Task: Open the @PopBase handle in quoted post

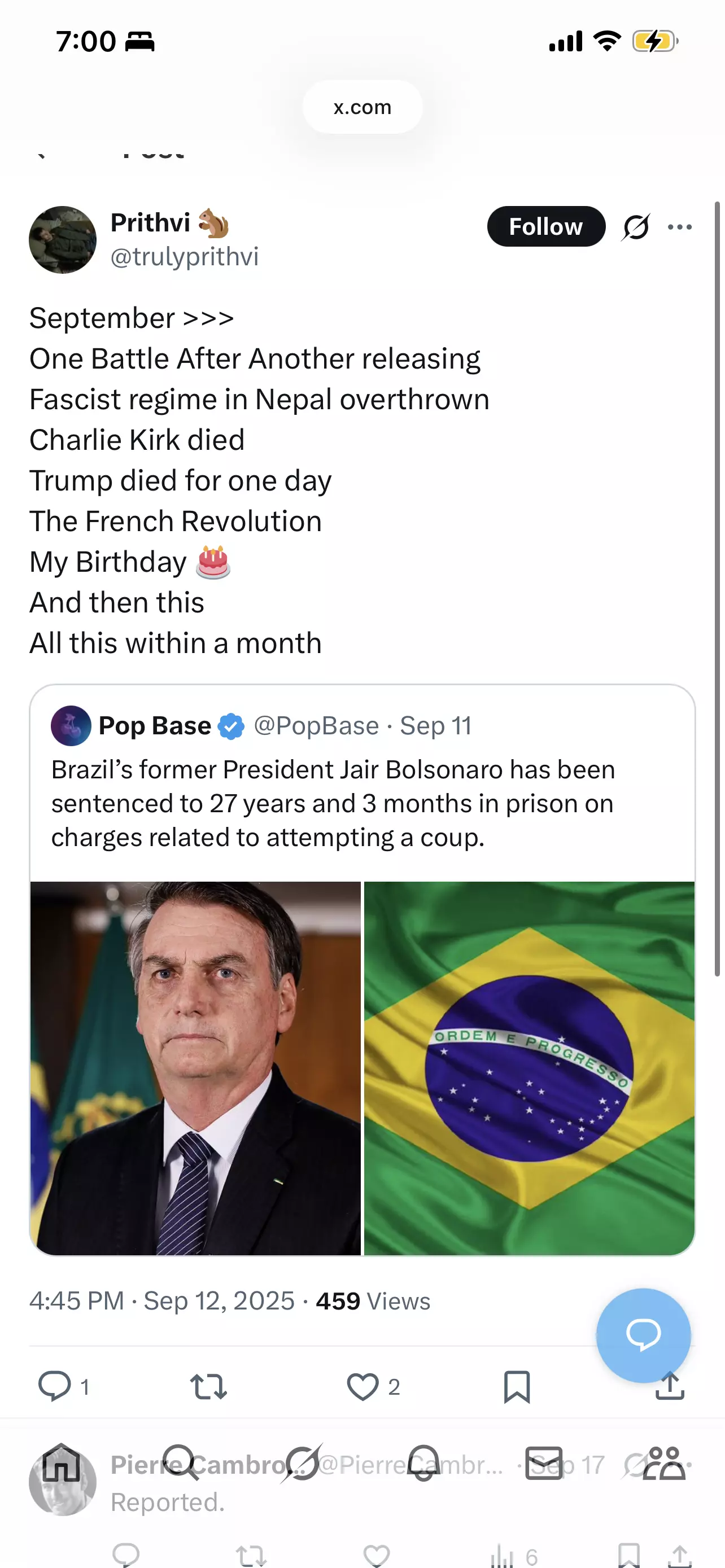Action: click(x=317, y=725)
